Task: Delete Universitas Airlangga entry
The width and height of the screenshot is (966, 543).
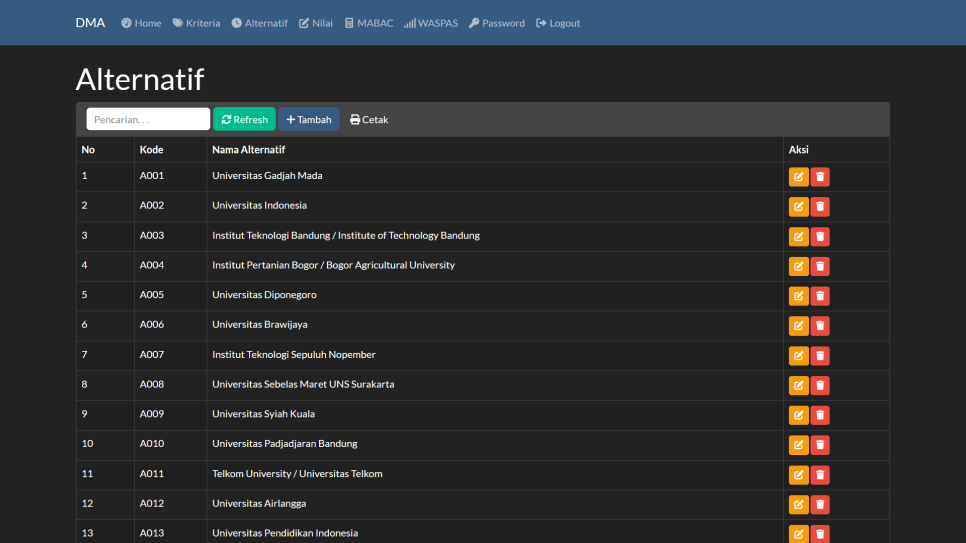Action: tap(820, 504)
